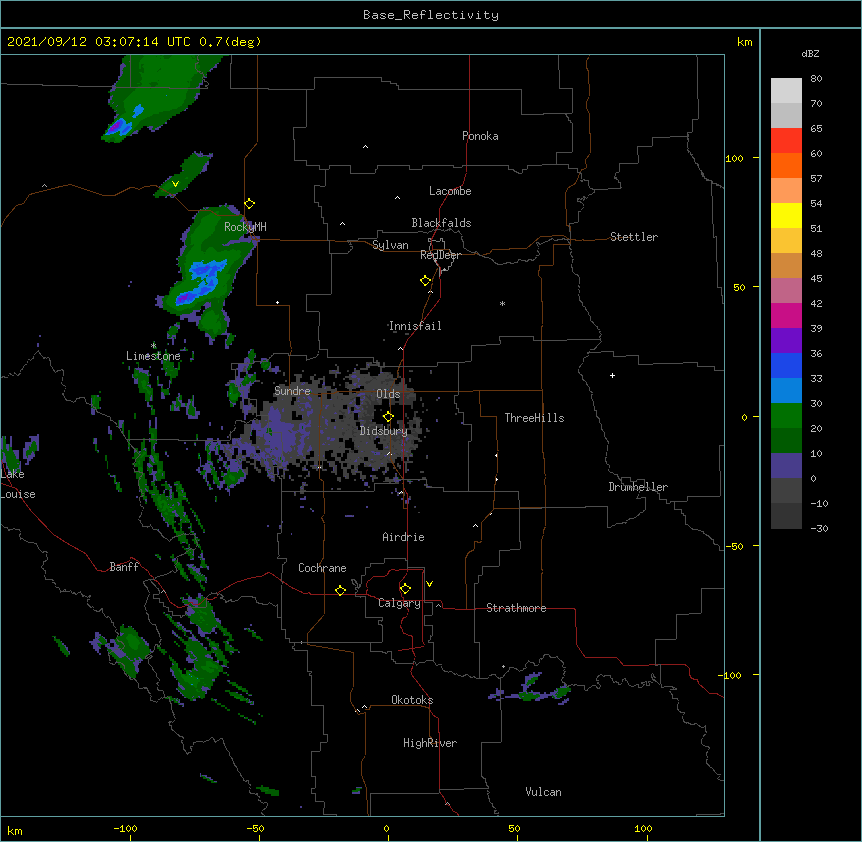Click the Vulcan label
Viewport: 862px width, 842px height.
(x=543, y=792)
